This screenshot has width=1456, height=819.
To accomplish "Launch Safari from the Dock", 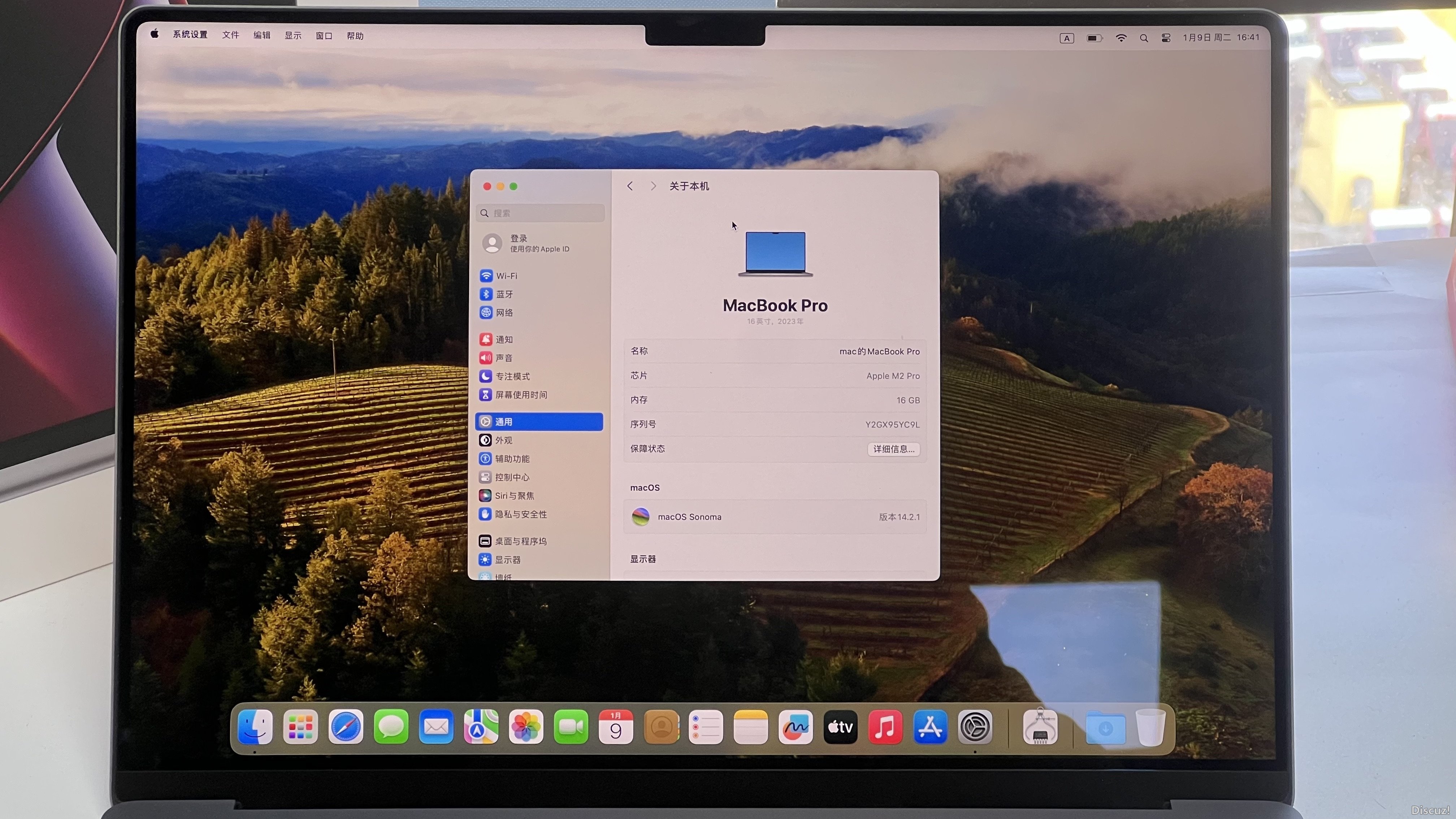I will tap(345, 727).
